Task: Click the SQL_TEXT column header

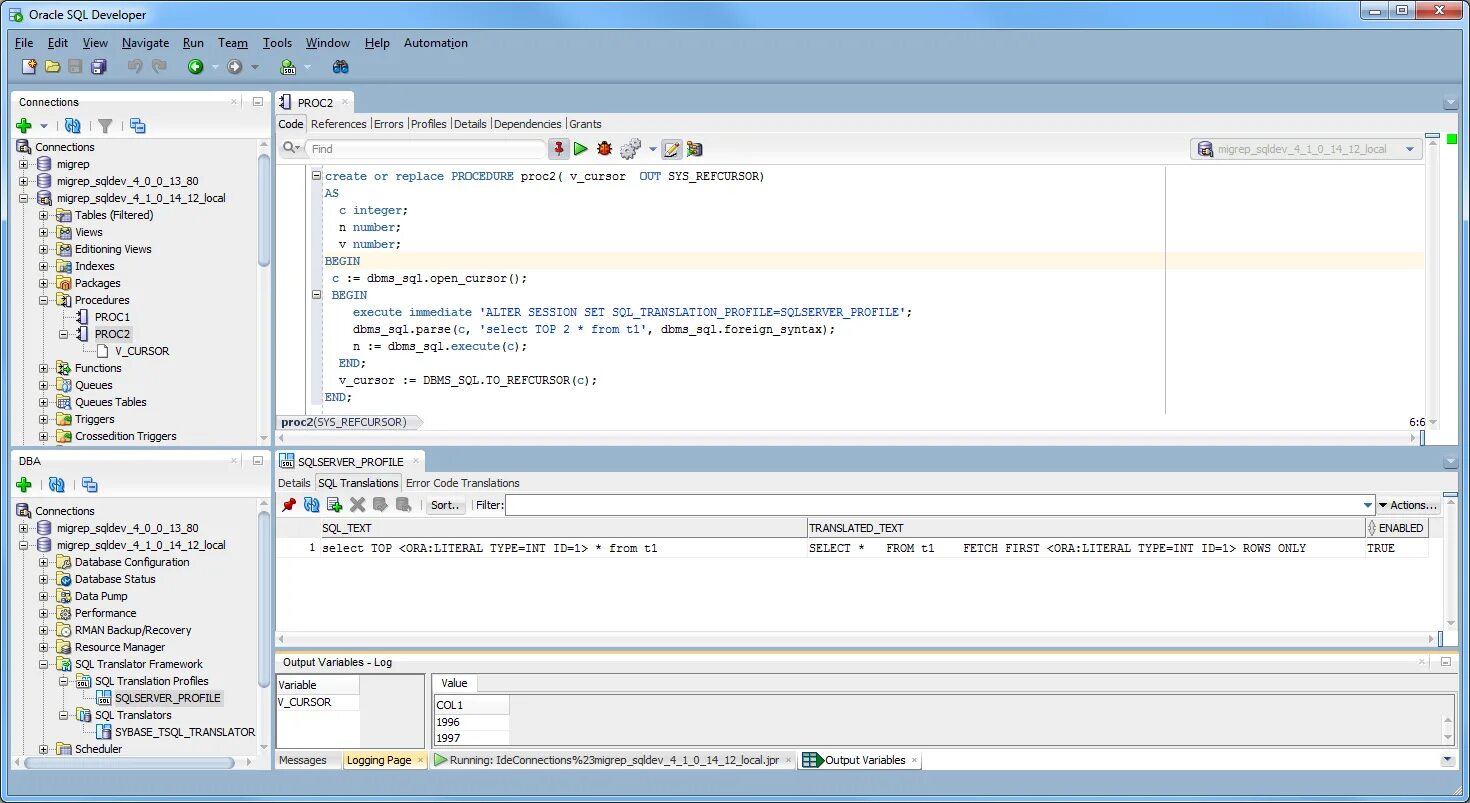Action: tap(563, 527)
